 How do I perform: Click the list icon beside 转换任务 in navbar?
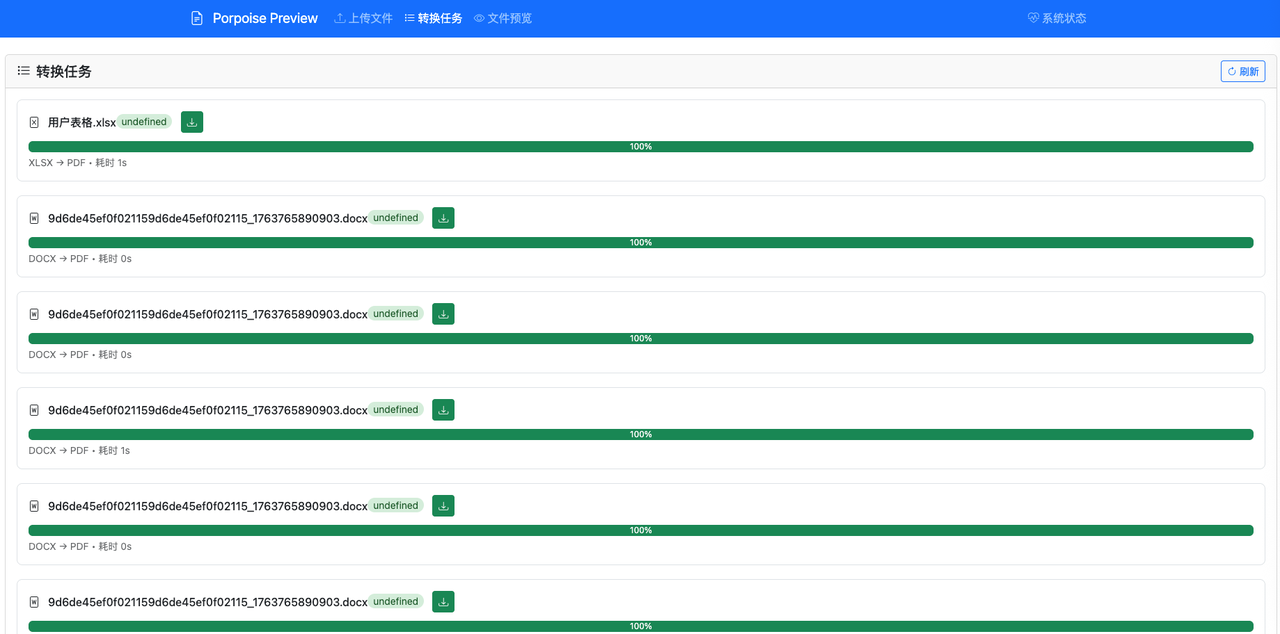click(x=410, y=18)
